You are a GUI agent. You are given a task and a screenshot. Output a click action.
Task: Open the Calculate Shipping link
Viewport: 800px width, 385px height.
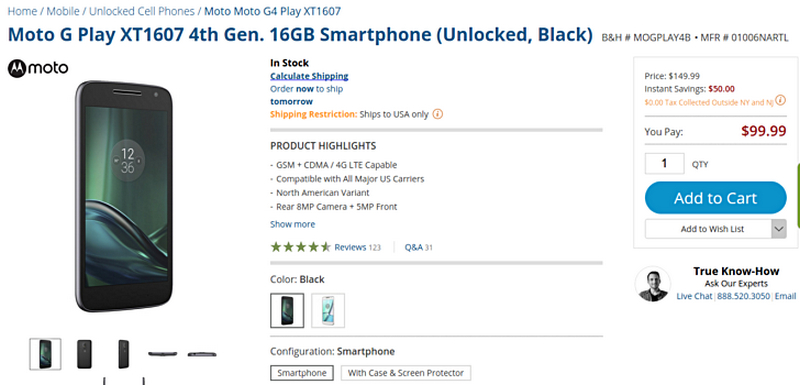309,76
